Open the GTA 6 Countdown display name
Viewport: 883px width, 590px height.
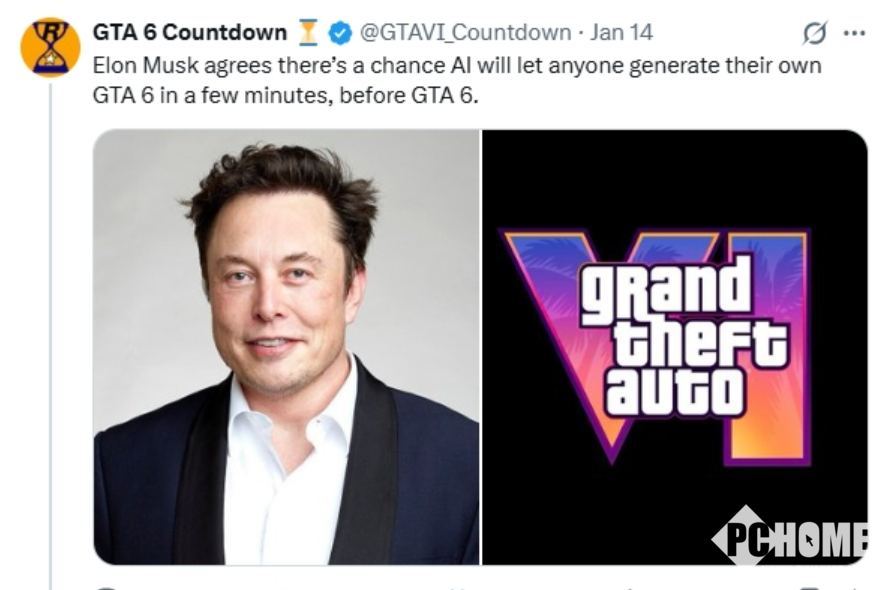click(x=190, y=33)
